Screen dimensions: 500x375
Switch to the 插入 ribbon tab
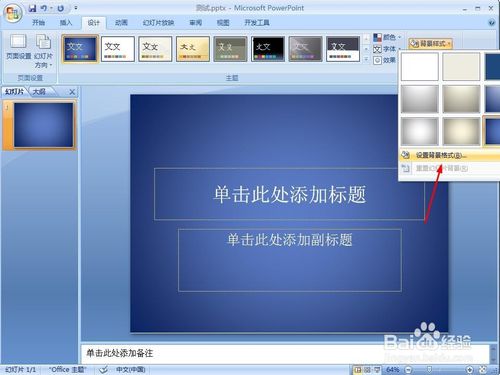tap(66, 23)
